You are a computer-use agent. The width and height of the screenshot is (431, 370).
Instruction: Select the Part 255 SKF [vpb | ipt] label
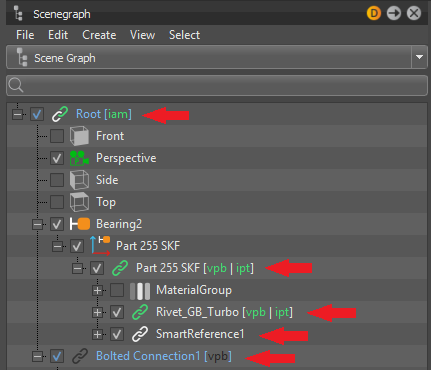click(195, 268)
